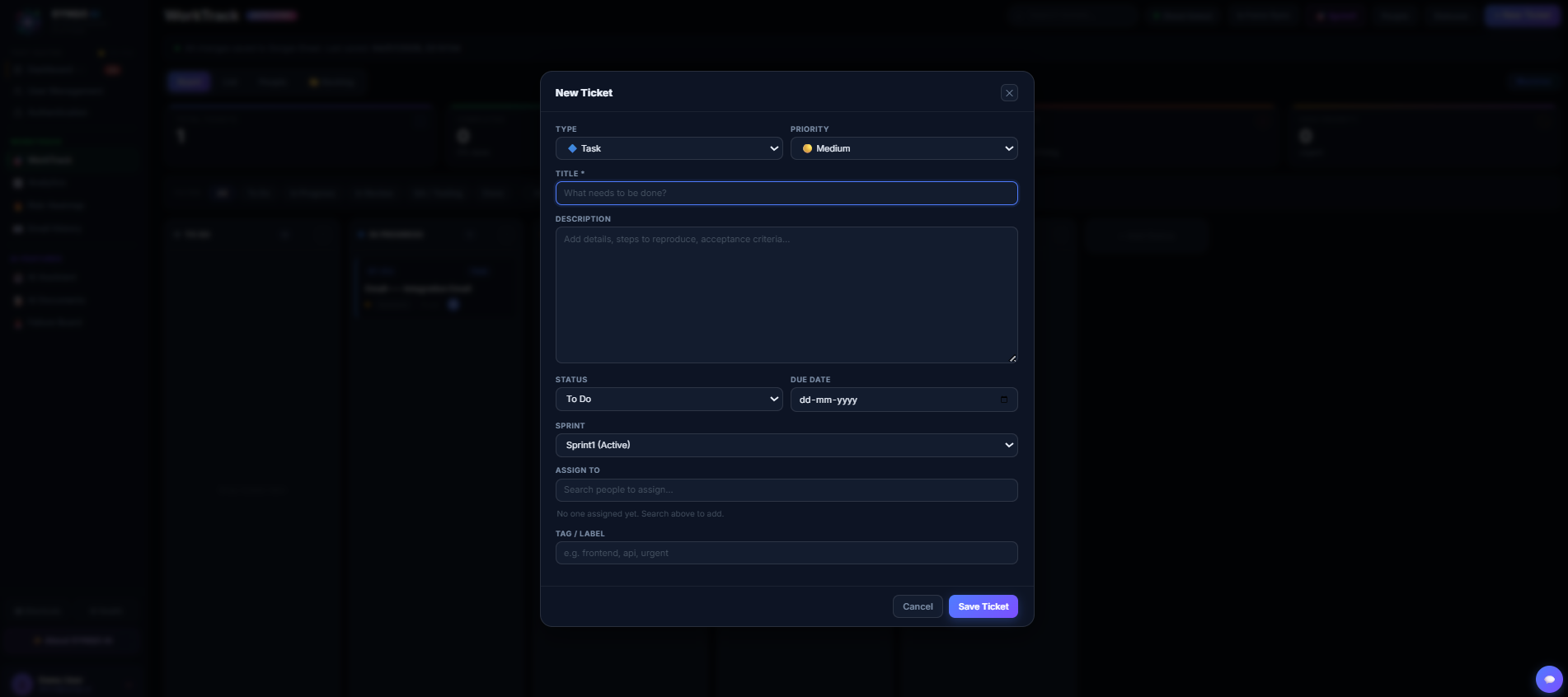This screenshot has width=1568, height=697.
Task: Open the Status dropdown showing To Do
Action: pos(669,399)
